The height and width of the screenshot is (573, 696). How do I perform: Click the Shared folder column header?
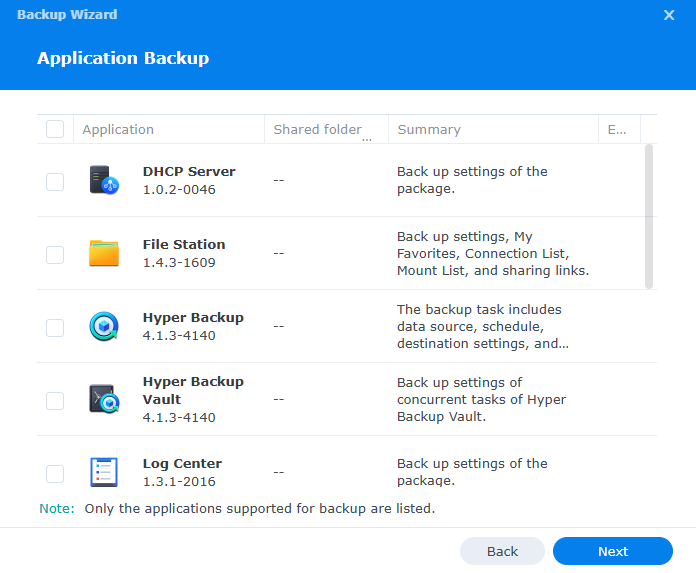click(326, 129)
